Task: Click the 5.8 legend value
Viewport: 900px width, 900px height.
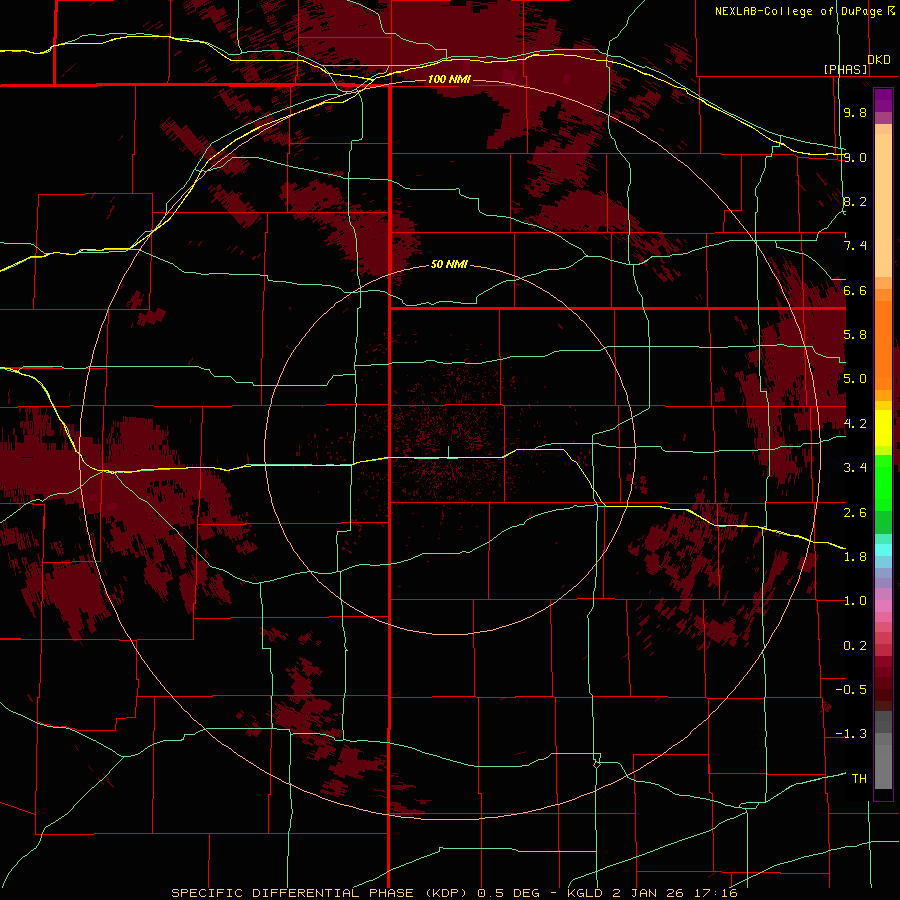Action: 855,335
